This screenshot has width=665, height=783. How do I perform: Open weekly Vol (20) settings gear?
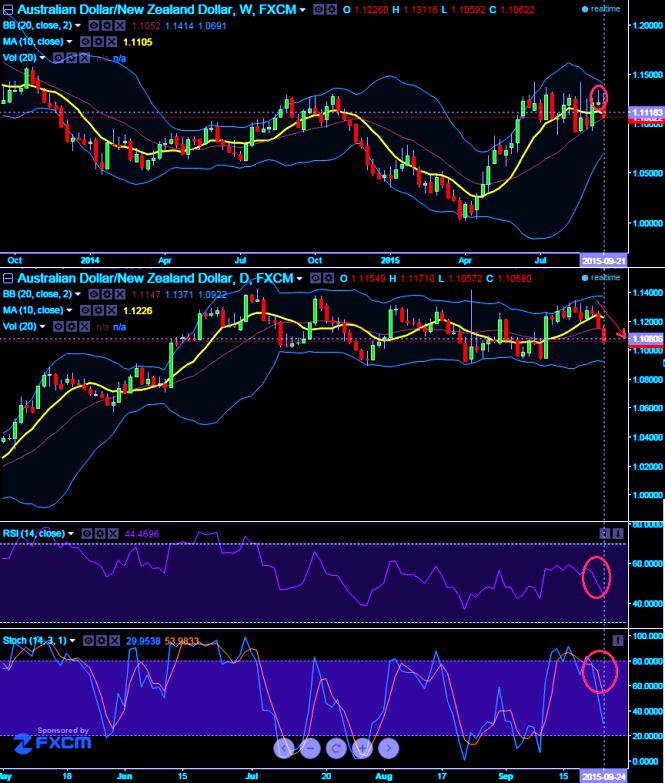coord(71,58)
